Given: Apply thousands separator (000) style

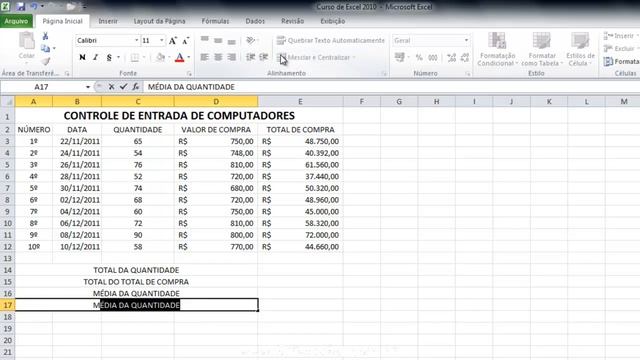Looking at the screenshot, I should (433, 58).
